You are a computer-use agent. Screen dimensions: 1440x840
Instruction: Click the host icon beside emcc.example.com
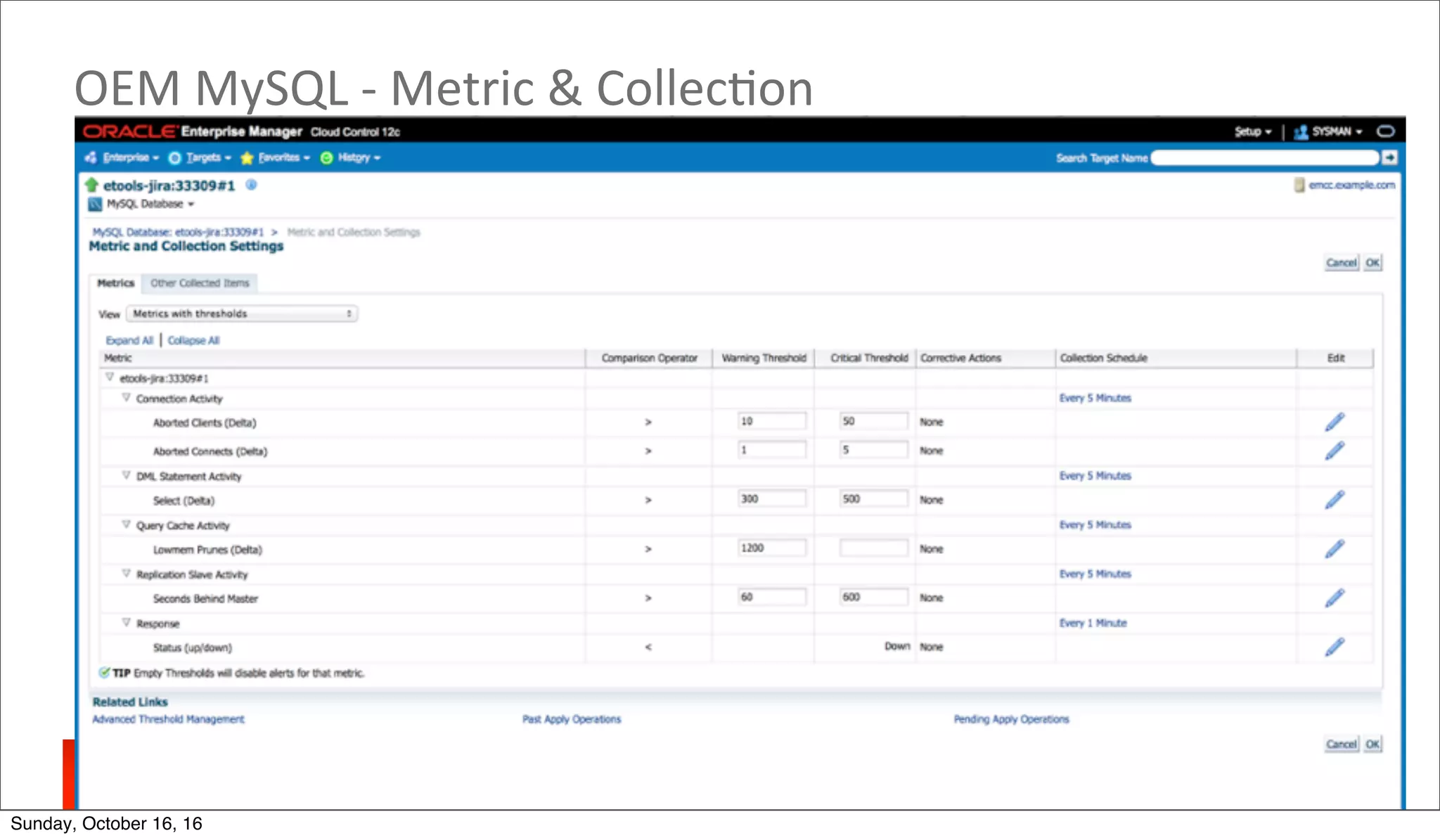click(1299, 185)
